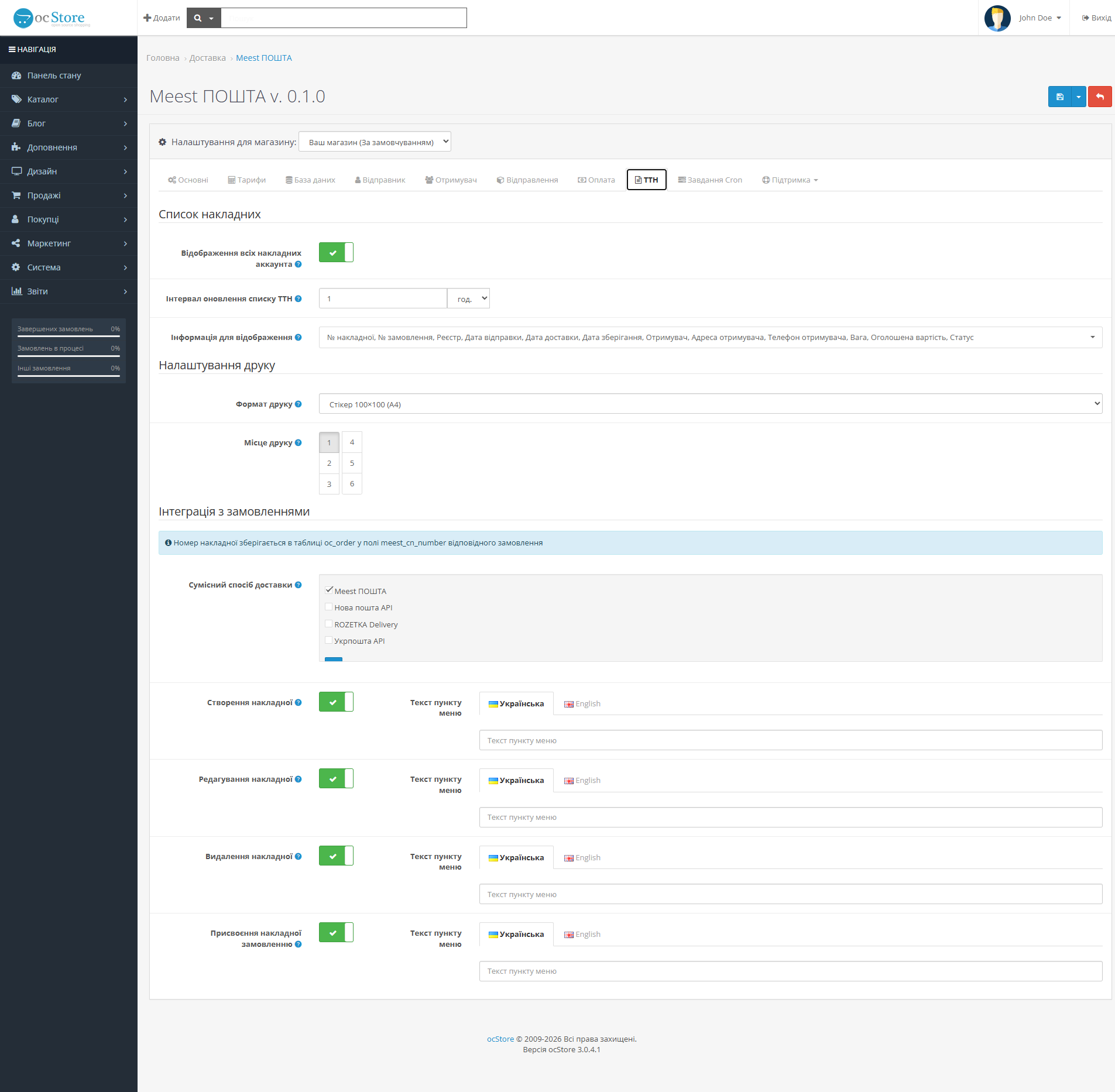Uncheck Meest ПОШТА delivery checkbox
Screen dimensions: 1115x1092
pyautogui.click(x=329, y=590)
